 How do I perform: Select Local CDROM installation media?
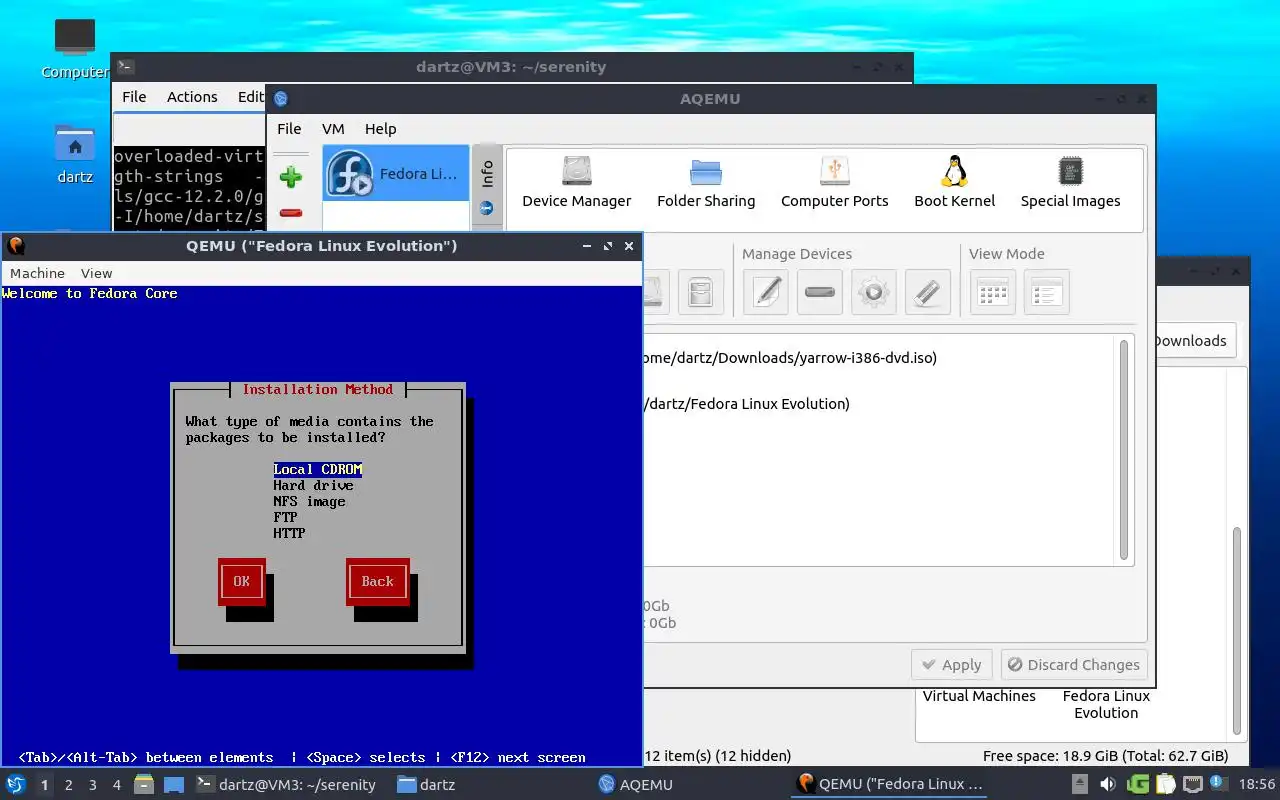318,469
